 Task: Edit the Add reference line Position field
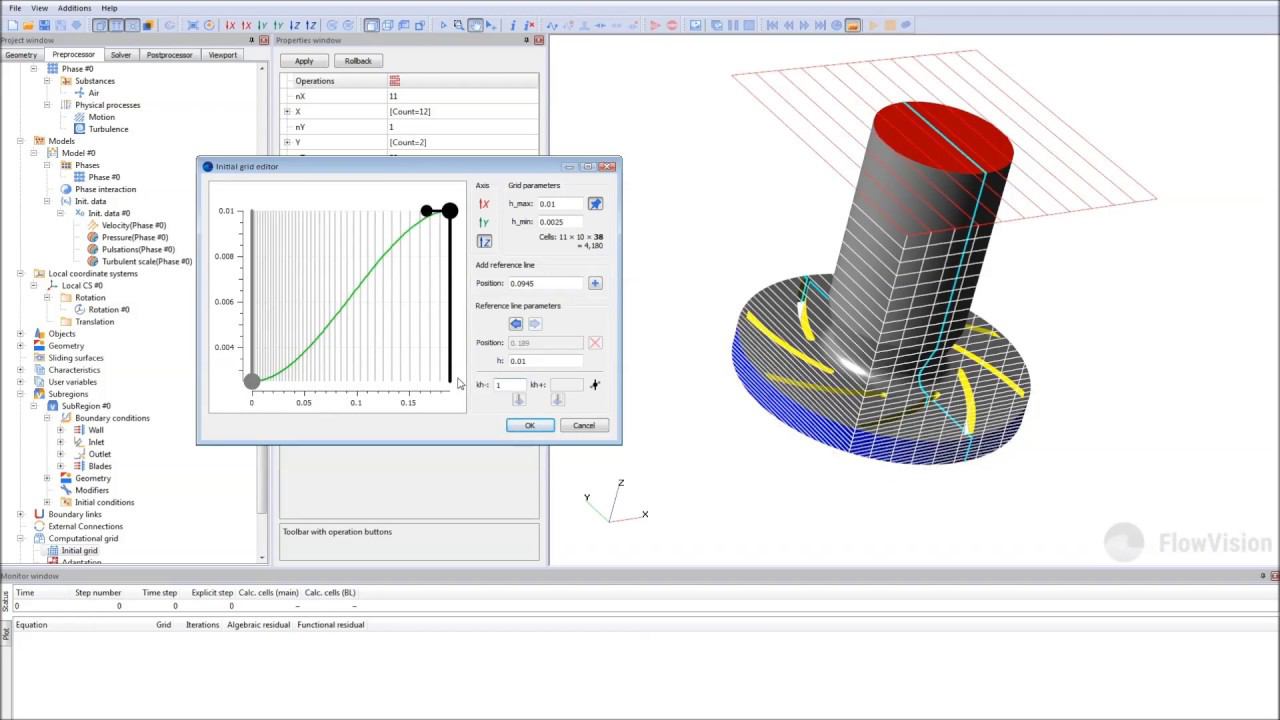(x=546, y=284)
